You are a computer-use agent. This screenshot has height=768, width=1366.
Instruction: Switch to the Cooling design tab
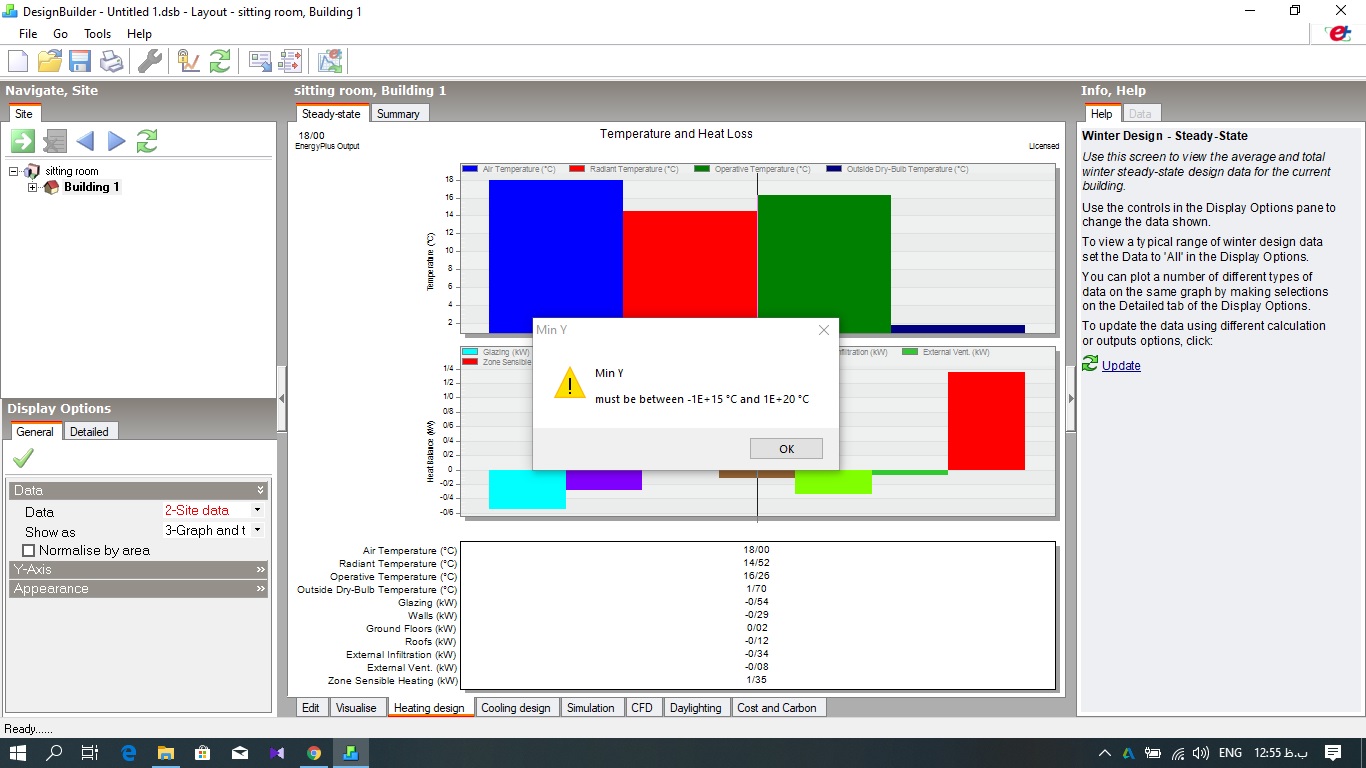[516, 707]
